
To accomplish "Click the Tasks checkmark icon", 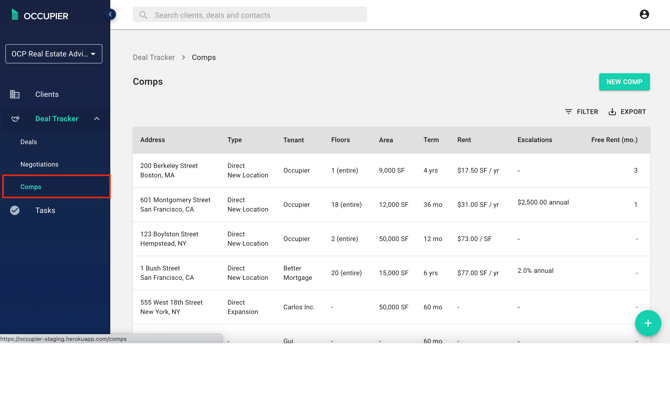I will [x=15, y=210].
